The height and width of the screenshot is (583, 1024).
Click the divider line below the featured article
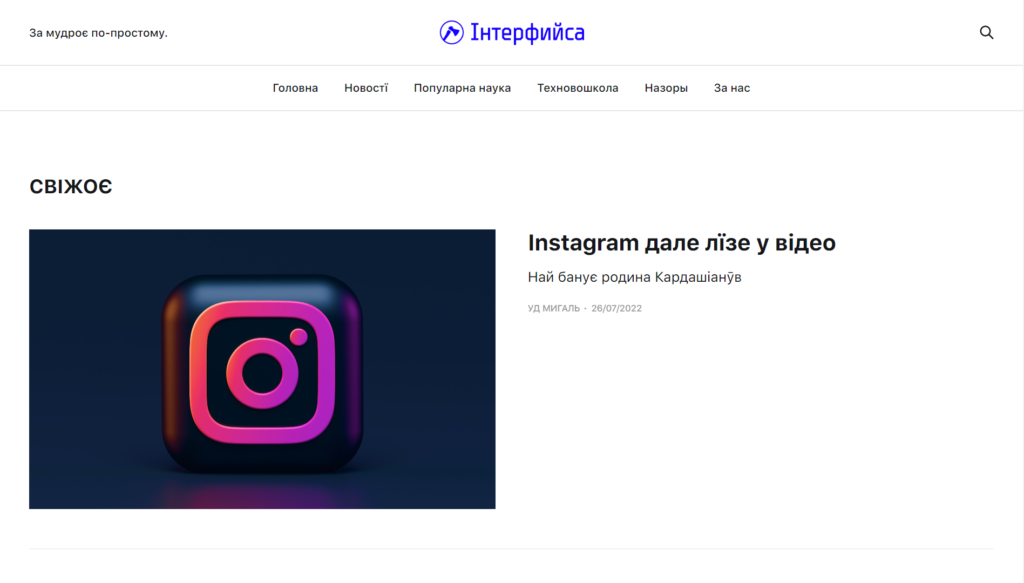pyautogui.click(x=511, y=548)
